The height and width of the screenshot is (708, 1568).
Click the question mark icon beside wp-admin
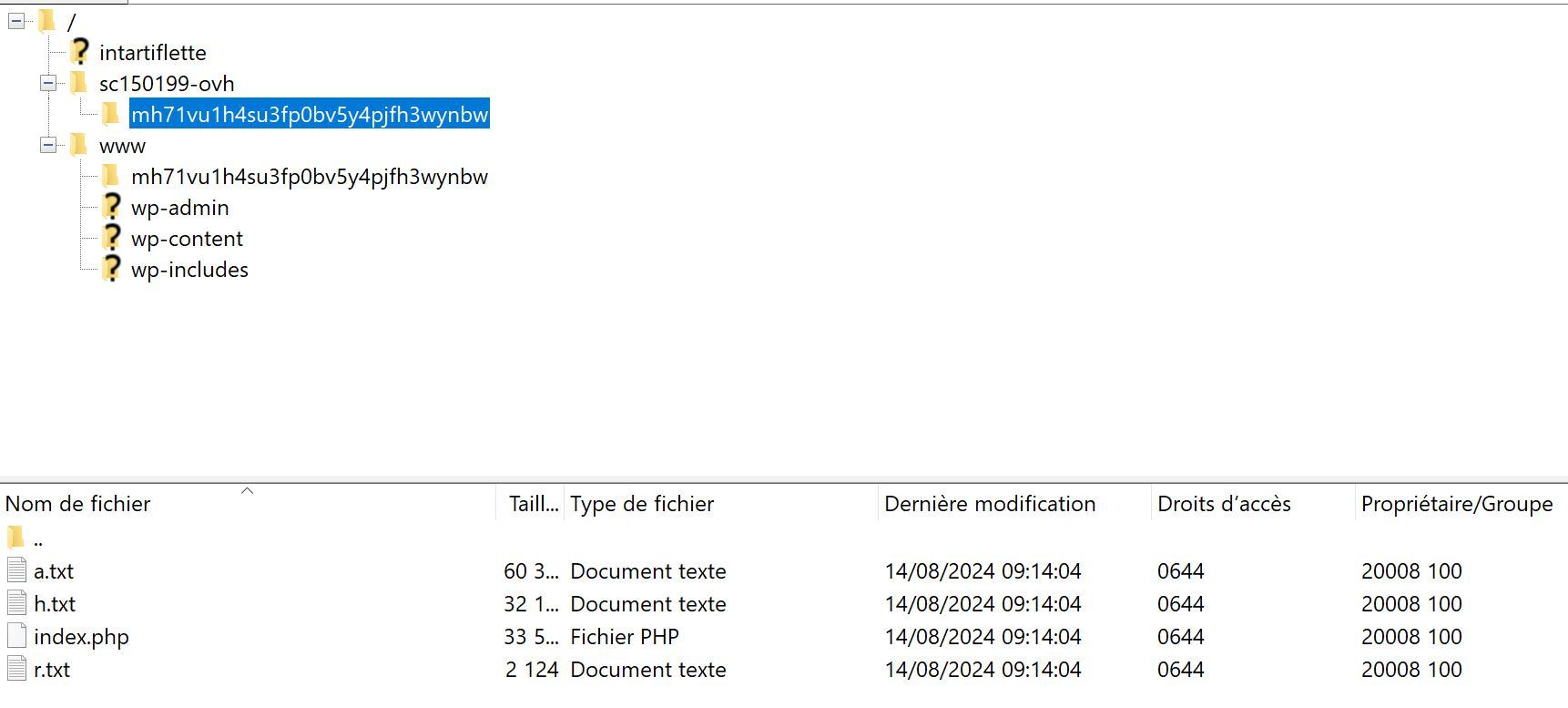(x=111, y=208)
